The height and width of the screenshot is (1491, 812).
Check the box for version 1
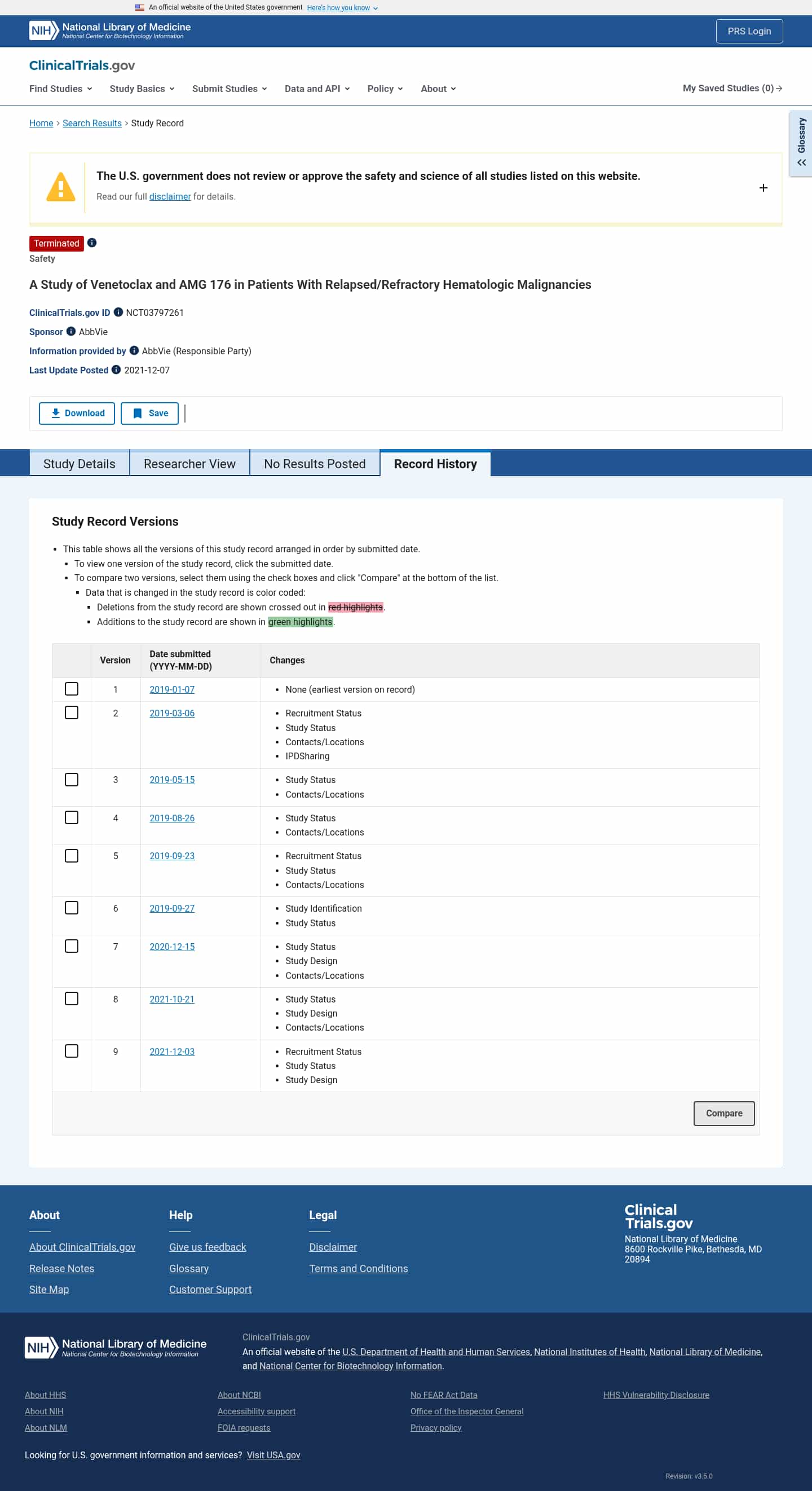71,689
